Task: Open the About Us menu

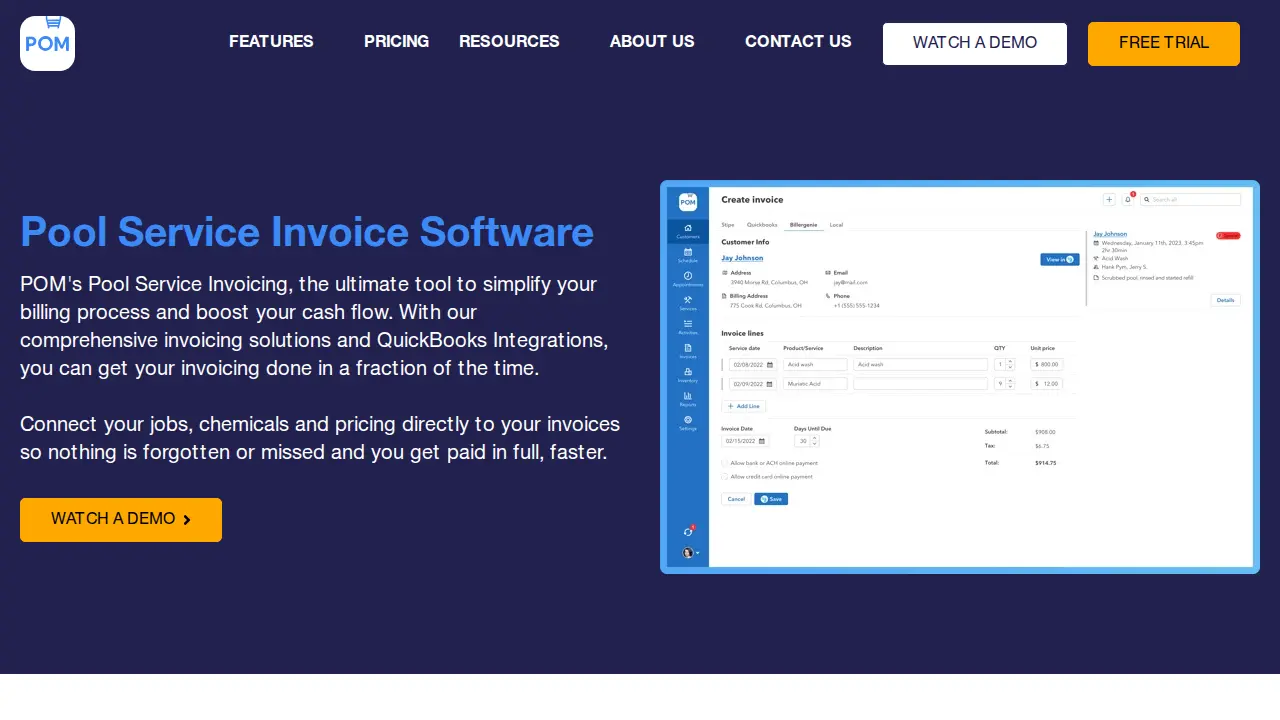Action: pos(652,42)
